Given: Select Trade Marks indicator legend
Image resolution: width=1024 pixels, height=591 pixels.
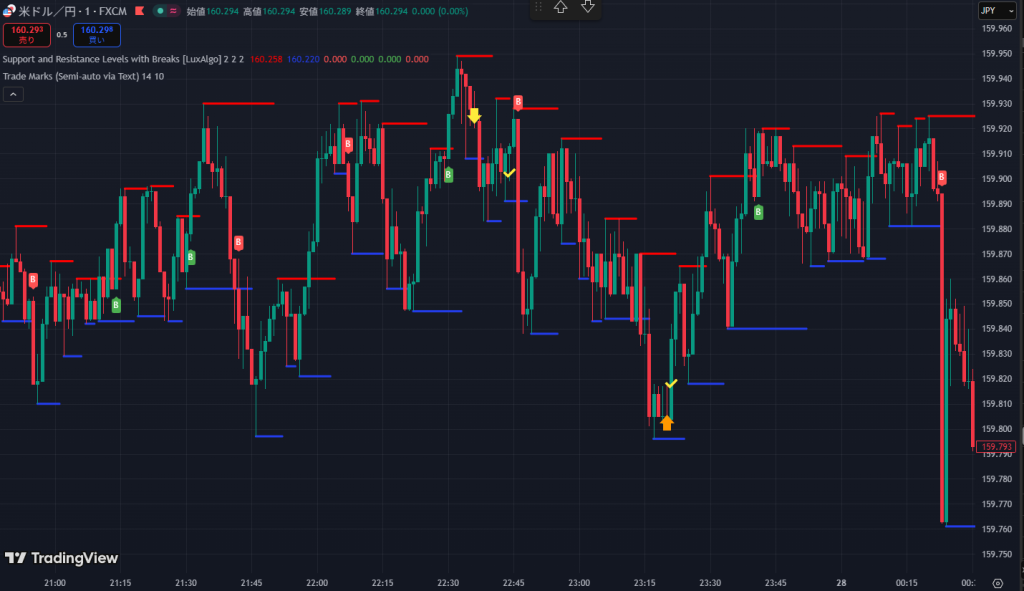Looking at the screenshot, I should point(84,76).
